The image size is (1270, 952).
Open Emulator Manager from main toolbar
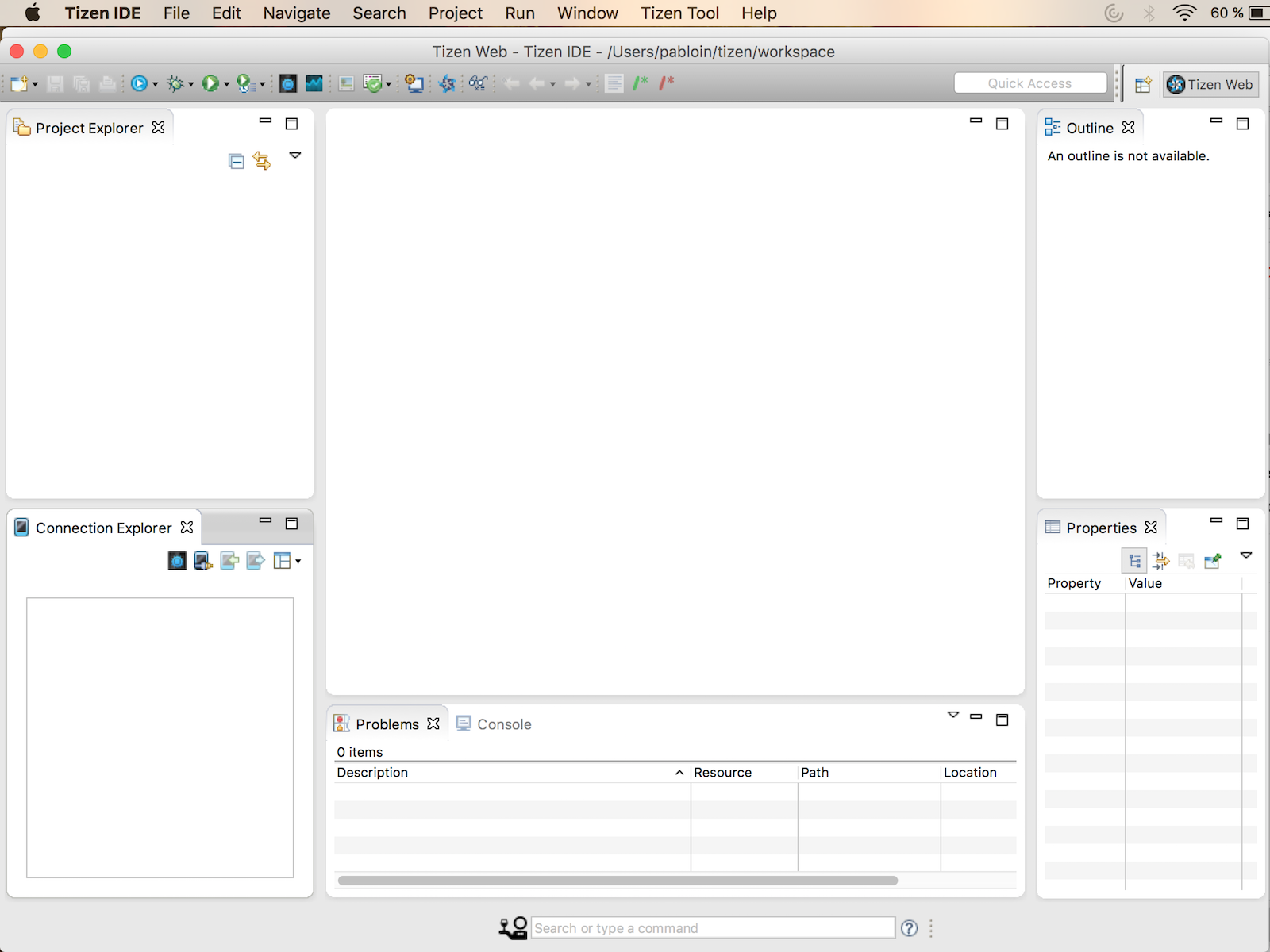pos(288,83)
